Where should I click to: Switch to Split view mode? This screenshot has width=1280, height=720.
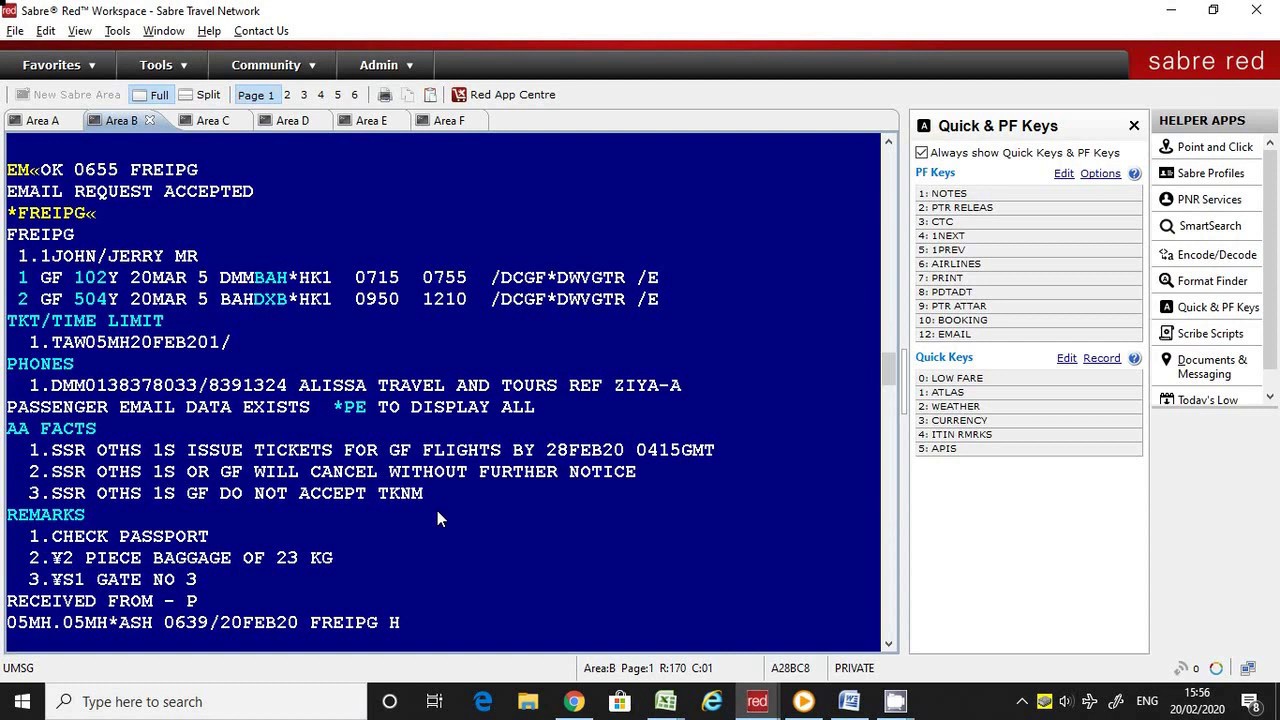(x=199, y=95)
